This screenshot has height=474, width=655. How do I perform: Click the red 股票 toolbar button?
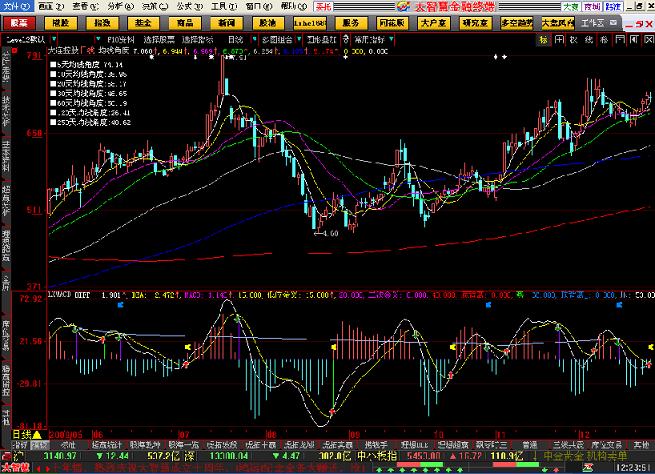(20, 21)
